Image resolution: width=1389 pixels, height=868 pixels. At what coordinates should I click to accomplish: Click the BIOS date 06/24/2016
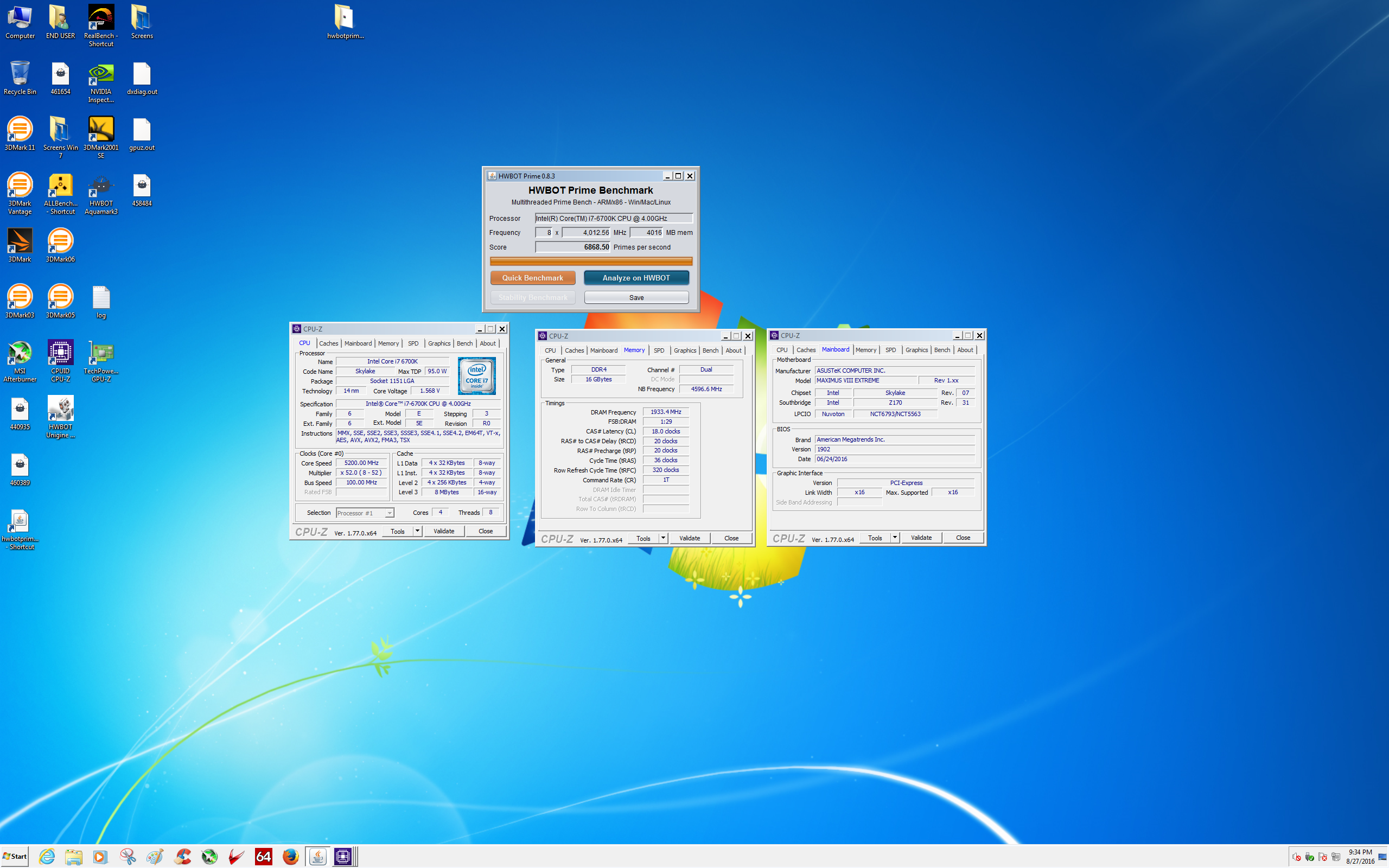[894, 459]
